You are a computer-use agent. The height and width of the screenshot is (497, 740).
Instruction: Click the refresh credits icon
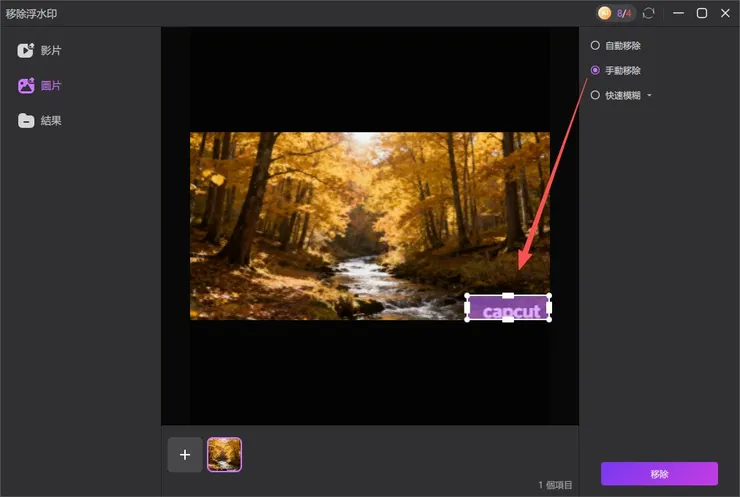coord(648,13)
